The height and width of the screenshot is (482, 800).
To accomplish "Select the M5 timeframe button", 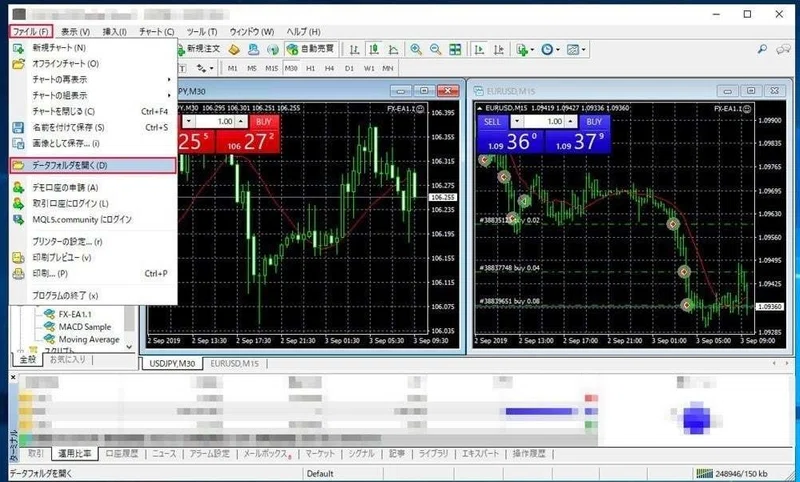I will coord(252,68).
